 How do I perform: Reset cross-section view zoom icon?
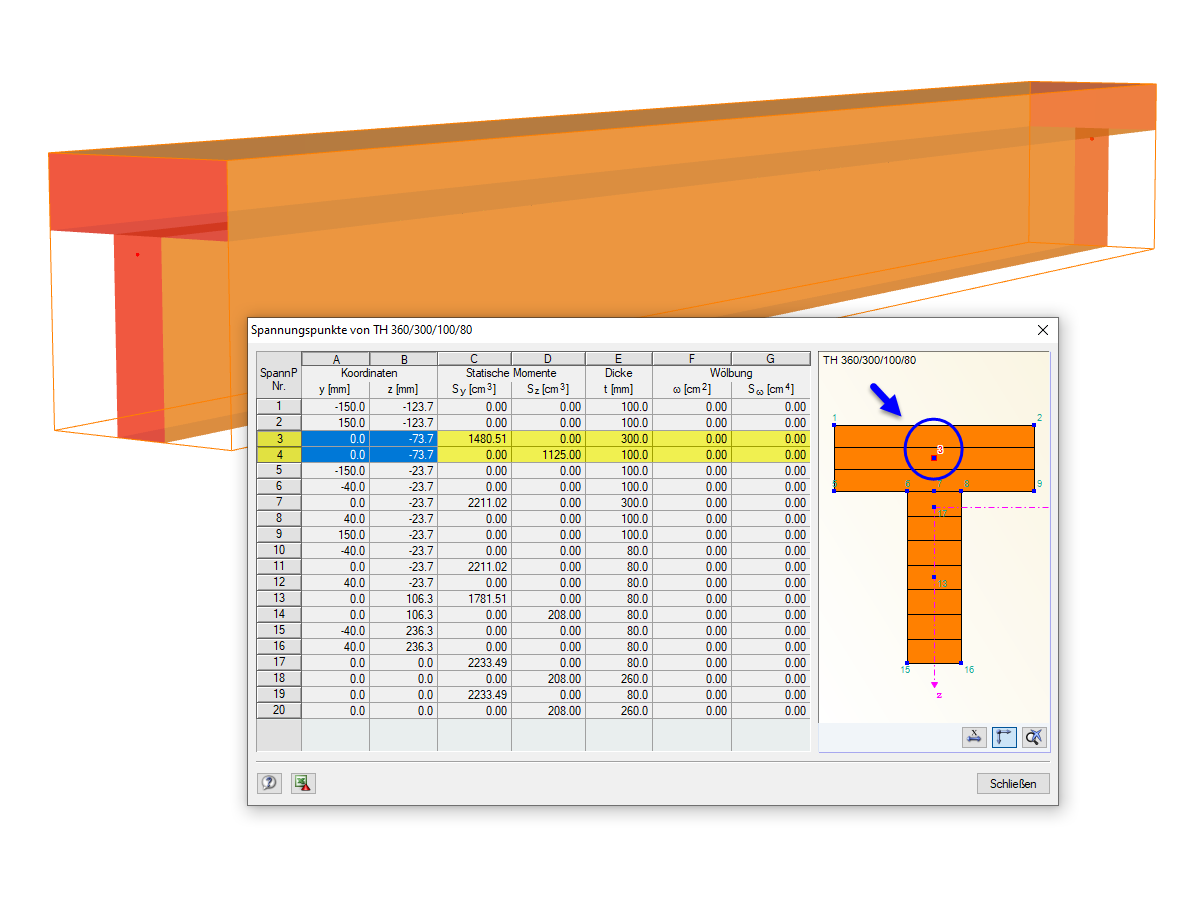pyautogui.click(x=1034, y=737)
